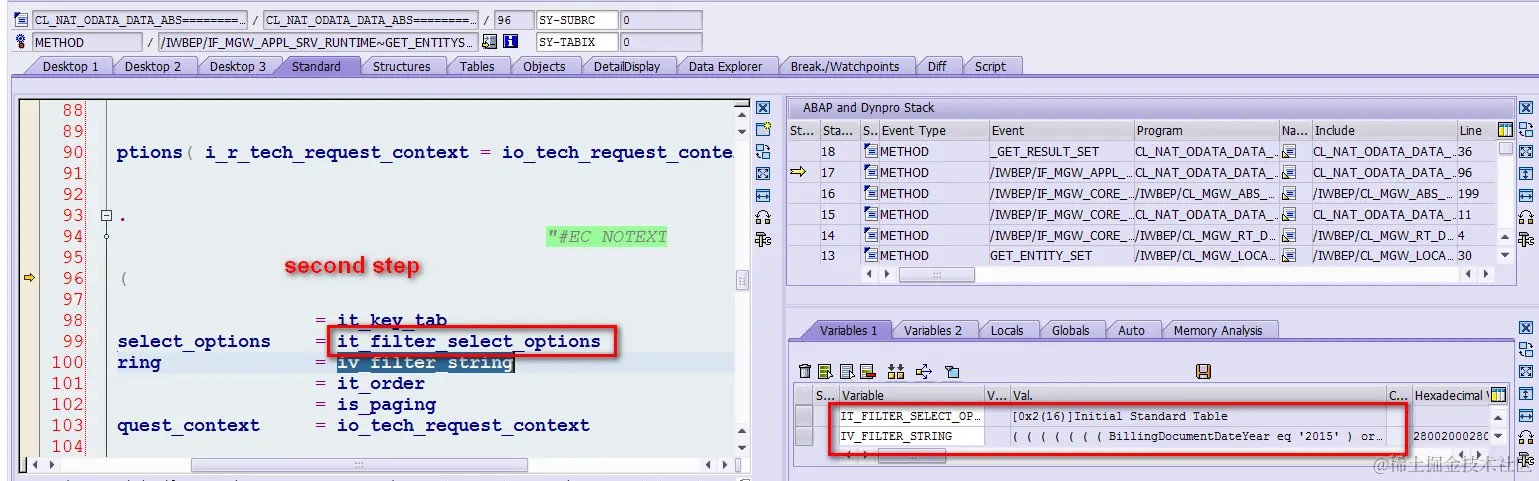Screen dimensions: 1539x481
Task: Open the Diff tab
Action: point(937,66)
